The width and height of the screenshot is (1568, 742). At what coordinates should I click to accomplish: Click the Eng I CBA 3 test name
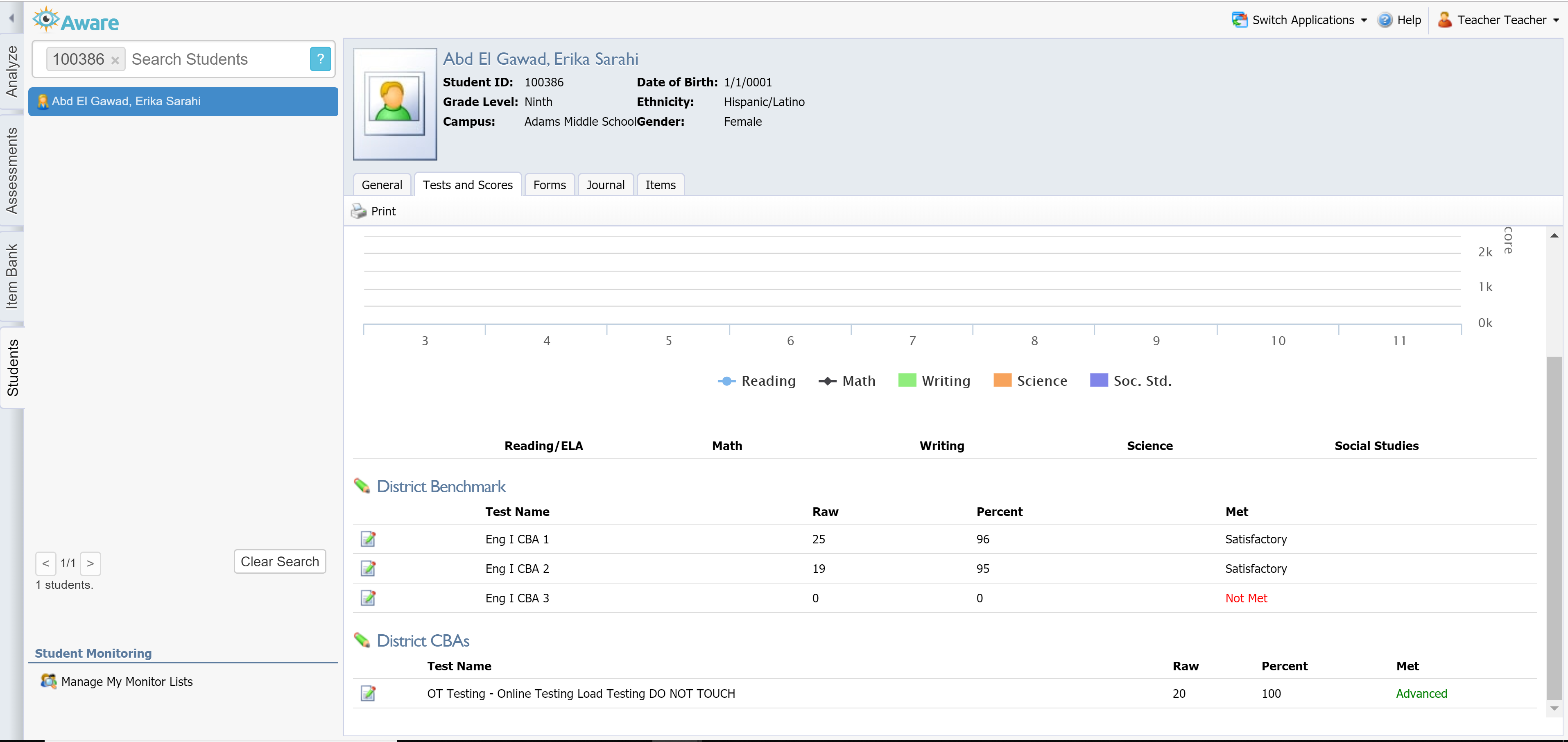[517, 598]
